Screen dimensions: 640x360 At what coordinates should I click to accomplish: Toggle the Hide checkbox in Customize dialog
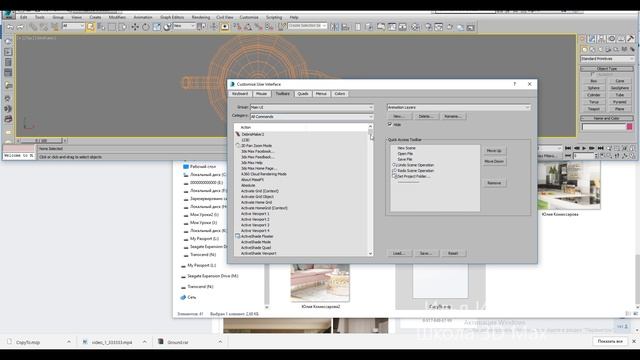390,124
